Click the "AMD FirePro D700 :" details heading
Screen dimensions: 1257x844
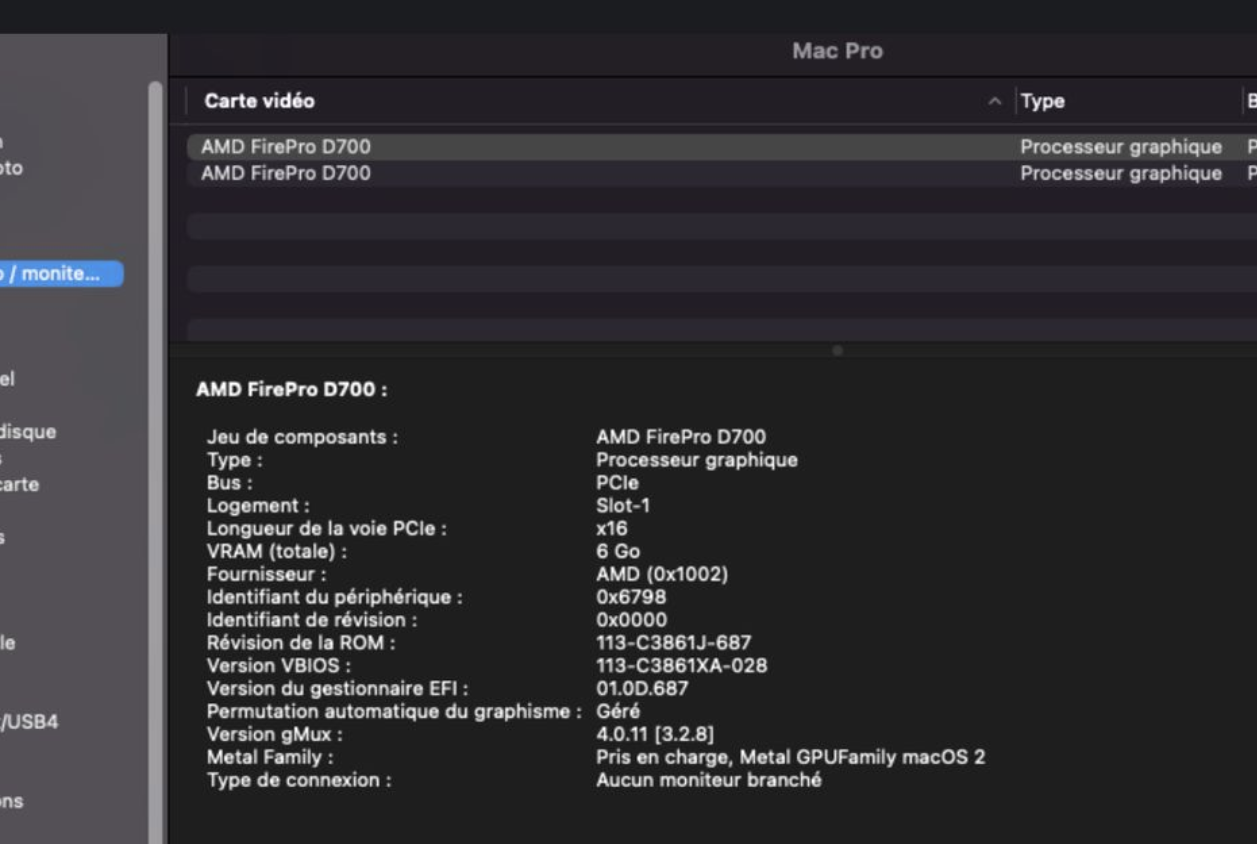click(291, 390)
